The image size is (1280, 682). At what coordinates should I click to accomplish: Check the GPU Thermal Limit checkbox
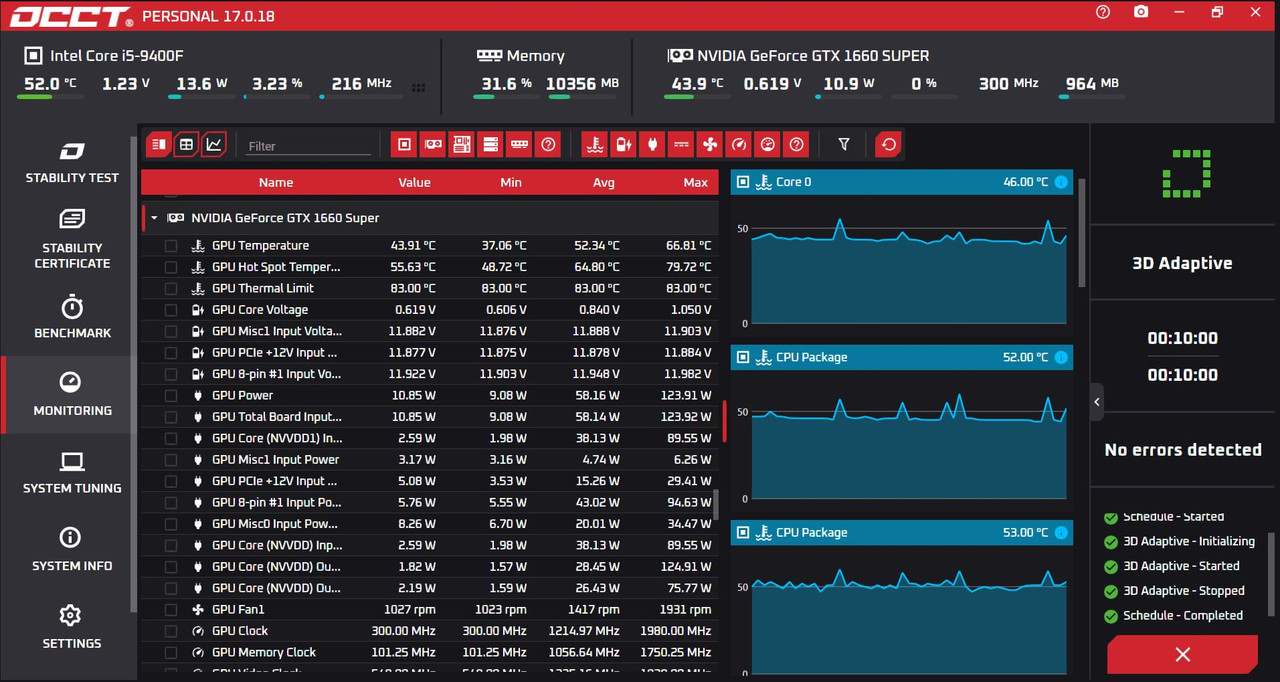tap(171, 288)
